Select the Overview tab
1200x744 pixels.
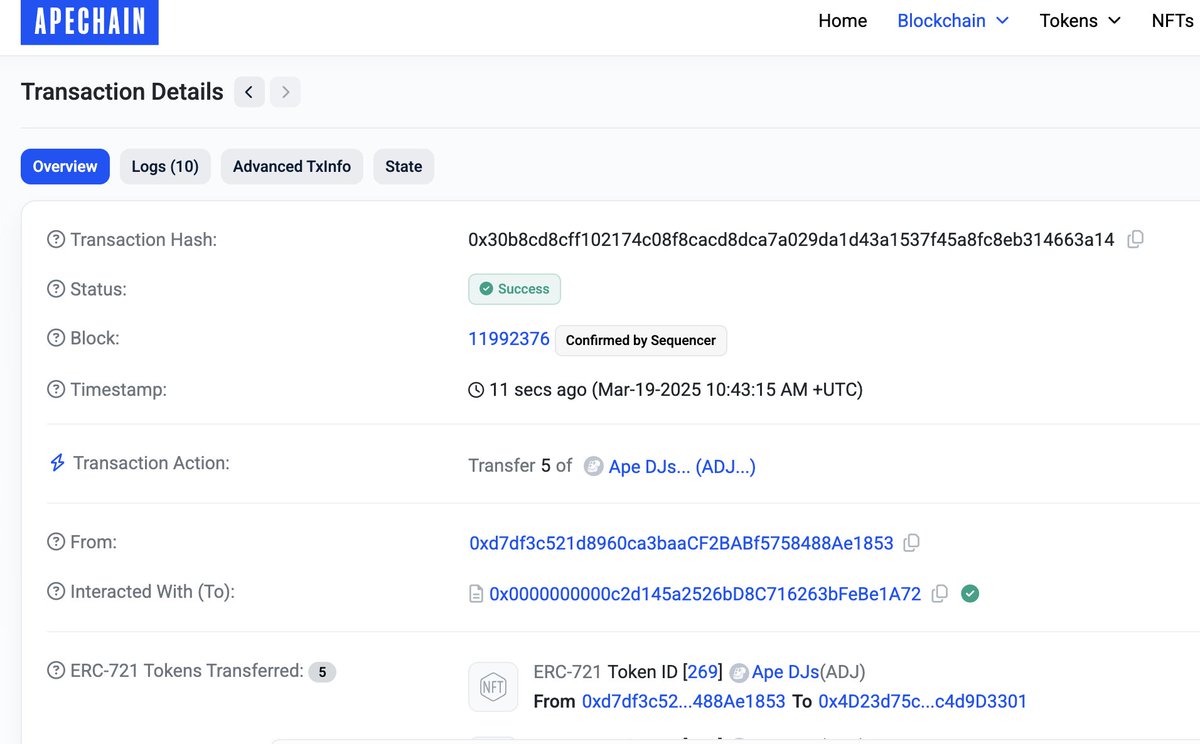[x=65, y=166]
